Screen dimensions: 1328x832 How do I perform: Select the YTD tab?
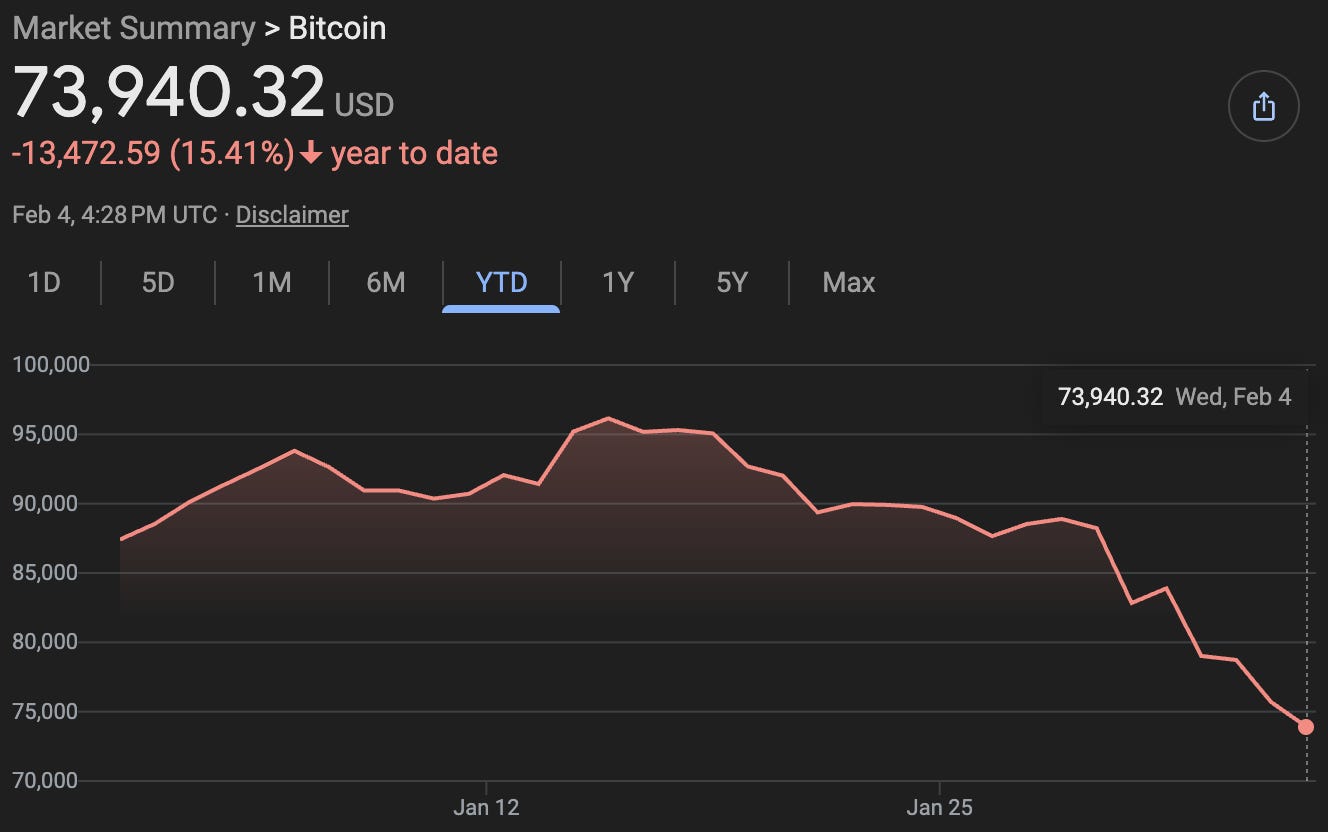[501, 283]
